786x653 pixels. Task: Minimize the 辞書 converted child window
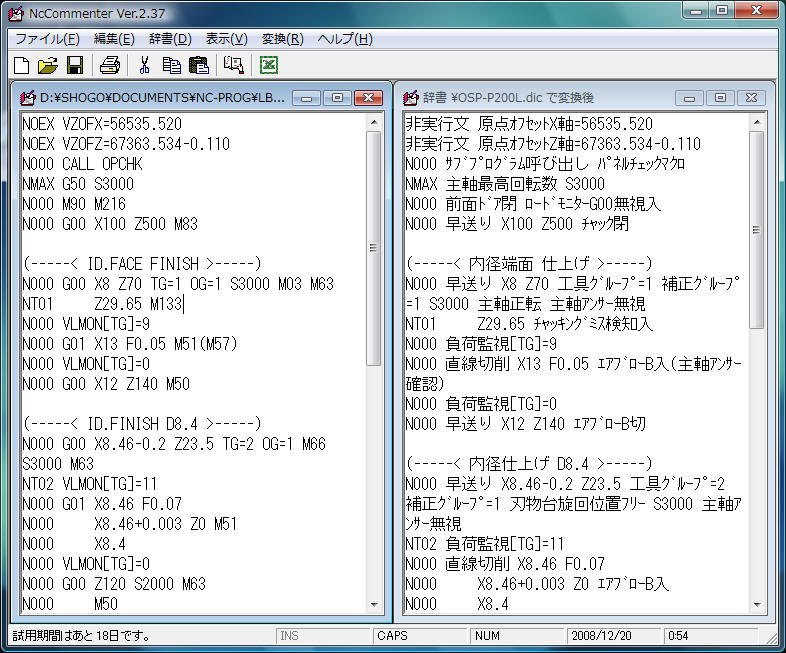tap(689, 98)
